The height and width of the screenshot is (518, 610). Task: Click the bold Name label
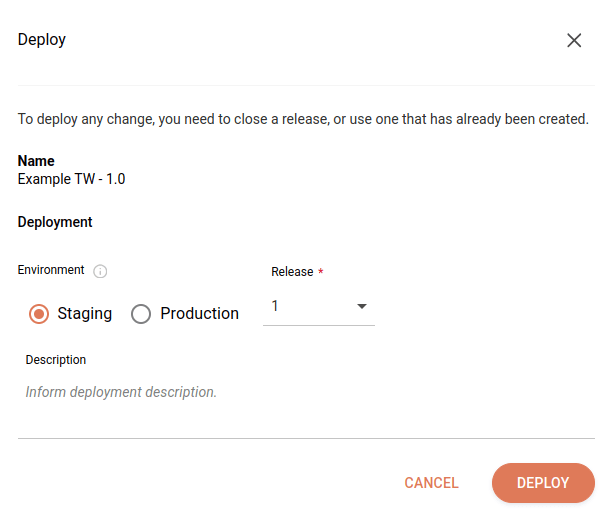coord(36,161)
